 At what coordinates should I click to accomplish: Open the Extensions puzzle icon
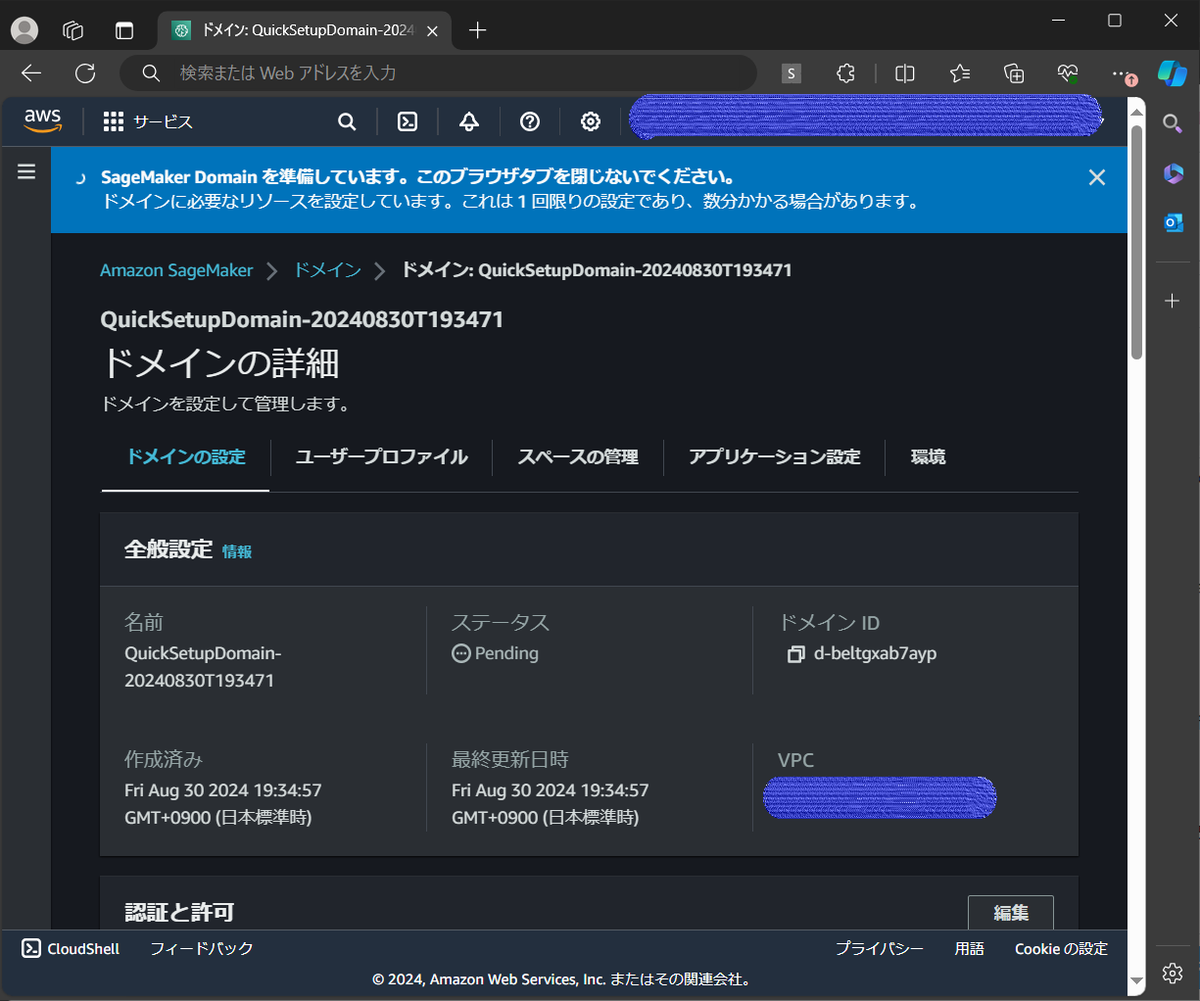[845, 73]
